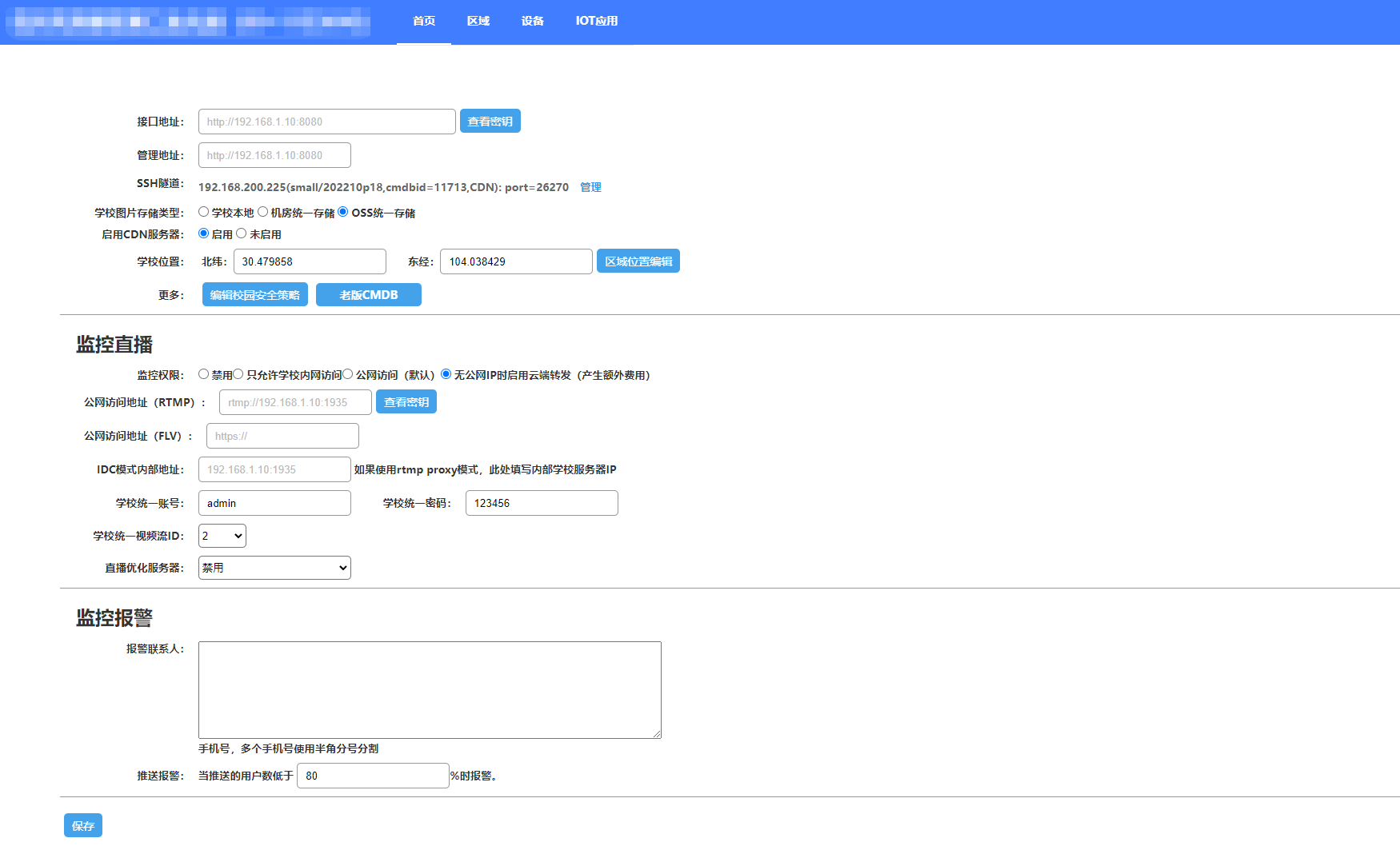Select 学校本地 image storage radio option

coord(204,212)
